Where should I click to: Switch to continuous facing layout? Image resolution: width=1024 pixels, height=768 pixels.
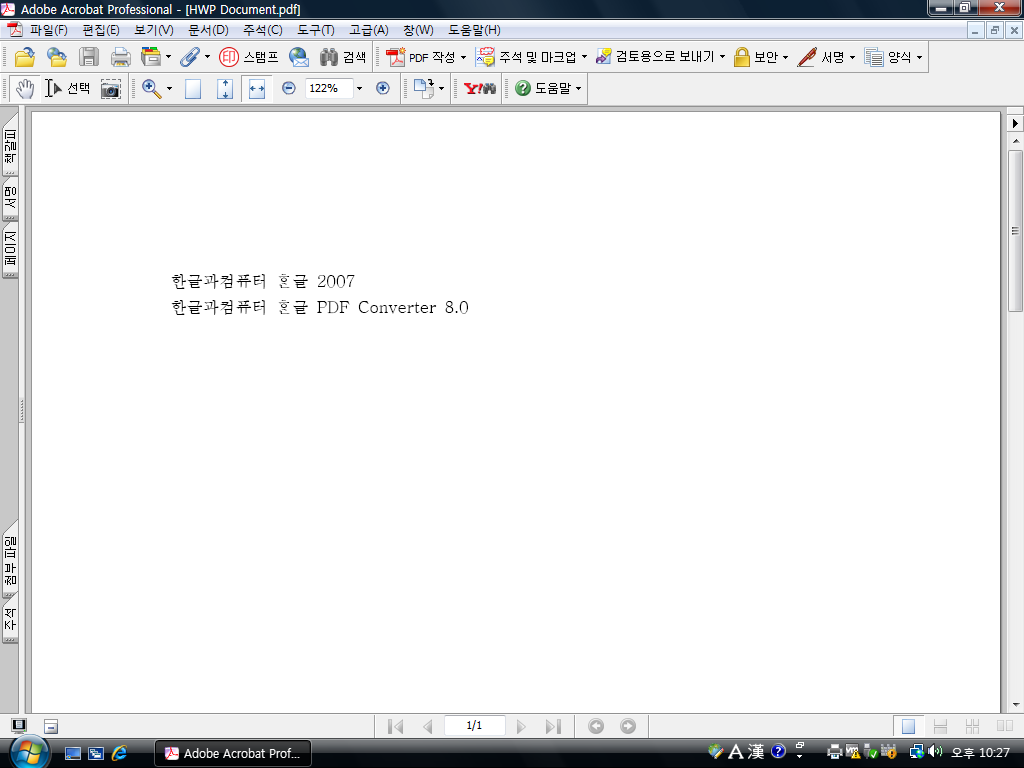click(x=972, y=726)
